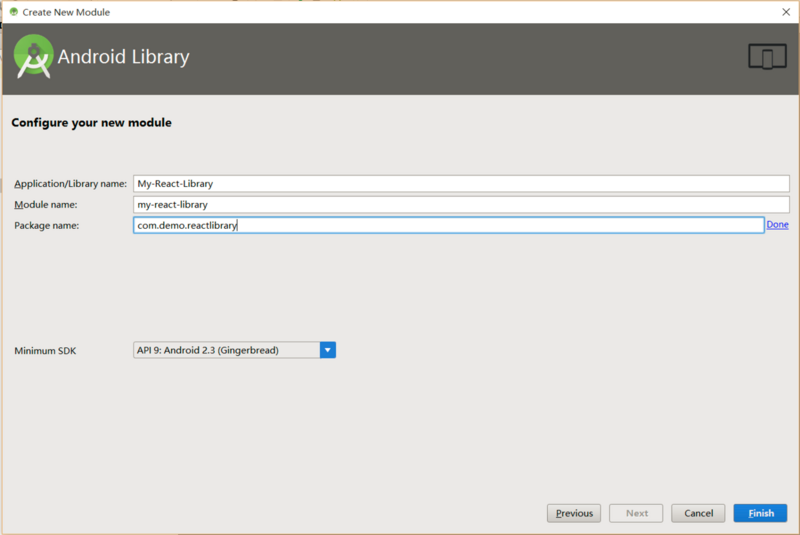
Task: Click the phone and tablet form-factor icon
Action: coord(767,56)
